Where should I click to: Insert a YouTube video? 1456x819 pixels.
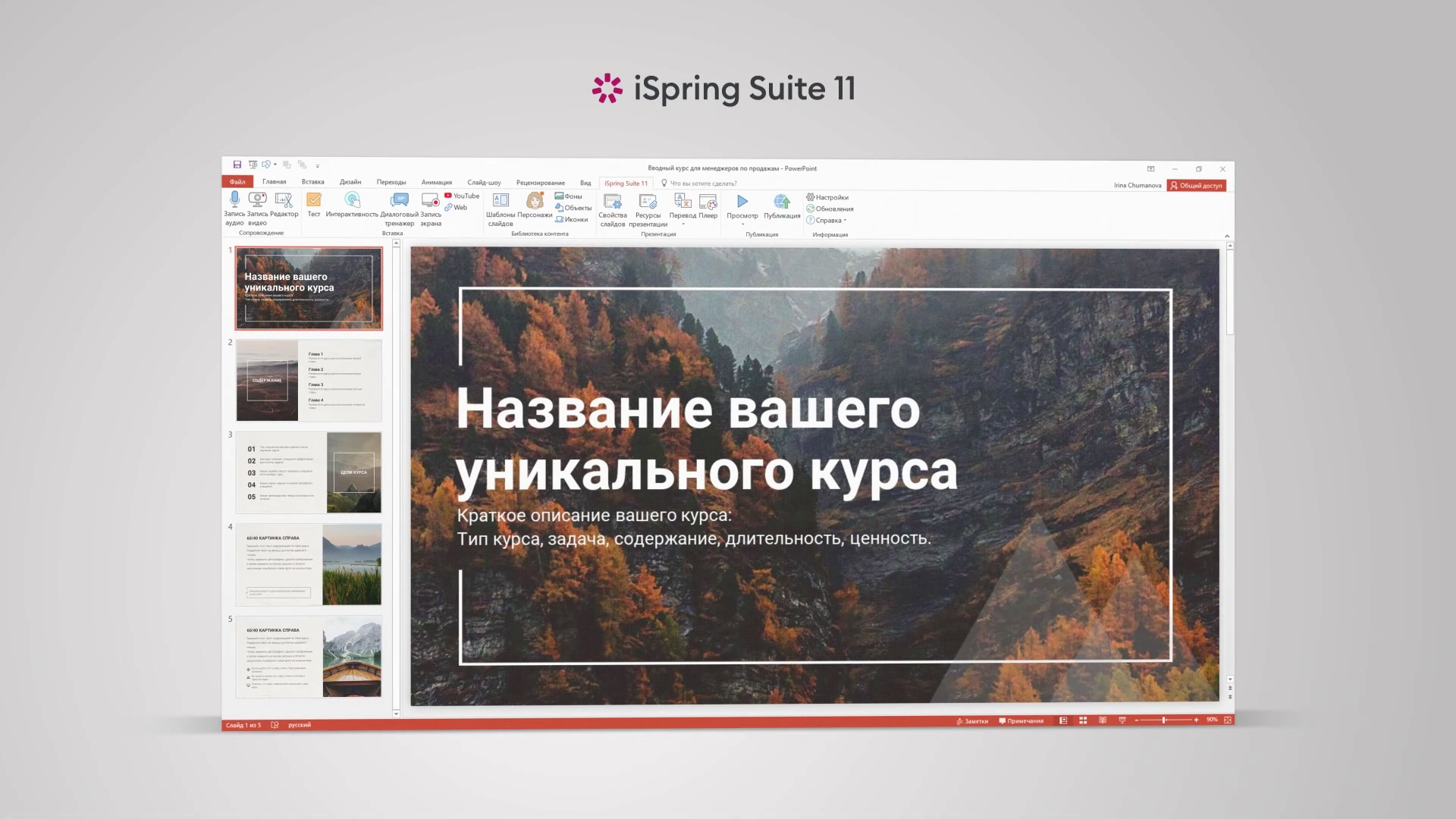pyautogui.click(x=462, y=196)
